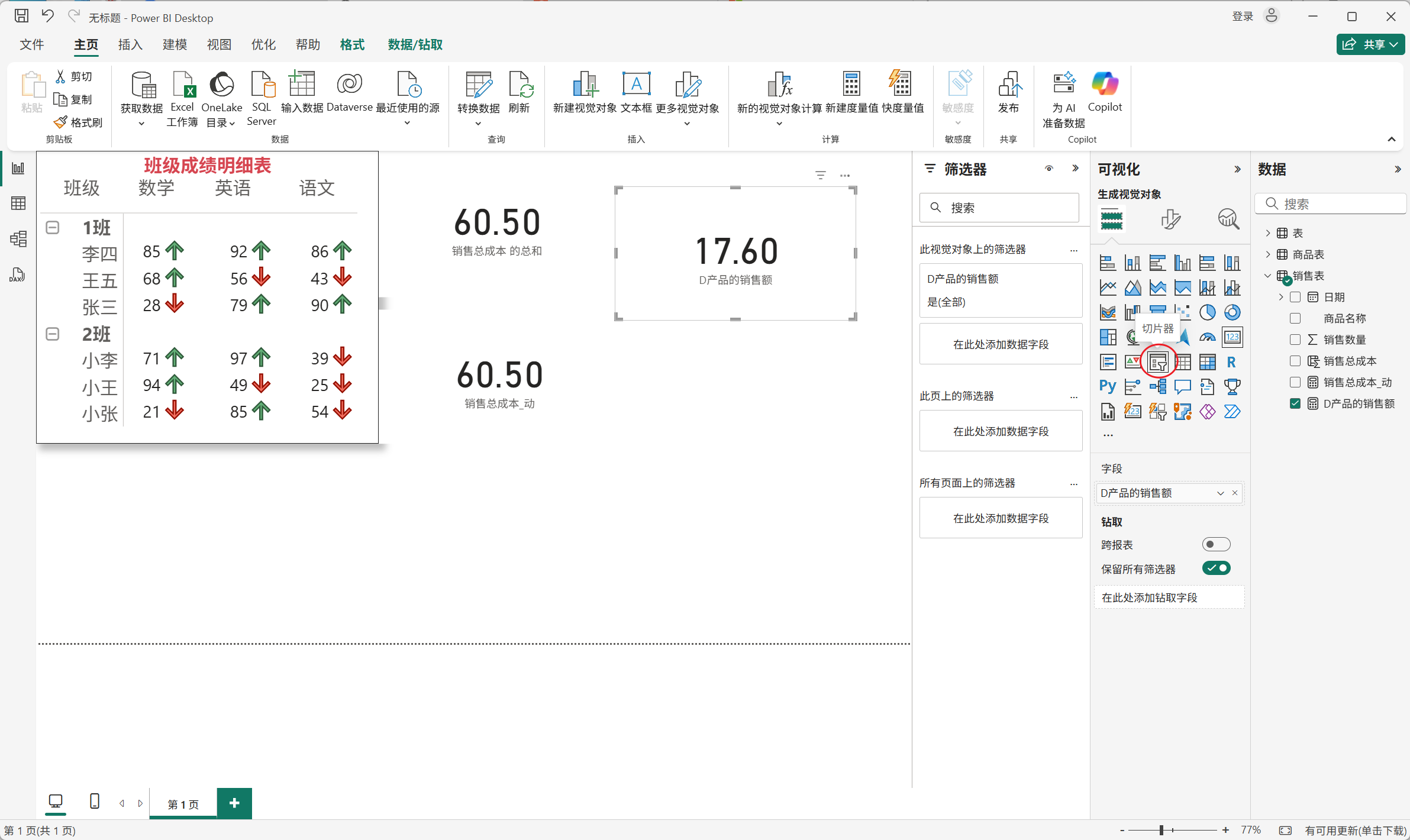1410x840 pixels.
Task: Open the 建模 ribbon tab
Action: (175, 45)
